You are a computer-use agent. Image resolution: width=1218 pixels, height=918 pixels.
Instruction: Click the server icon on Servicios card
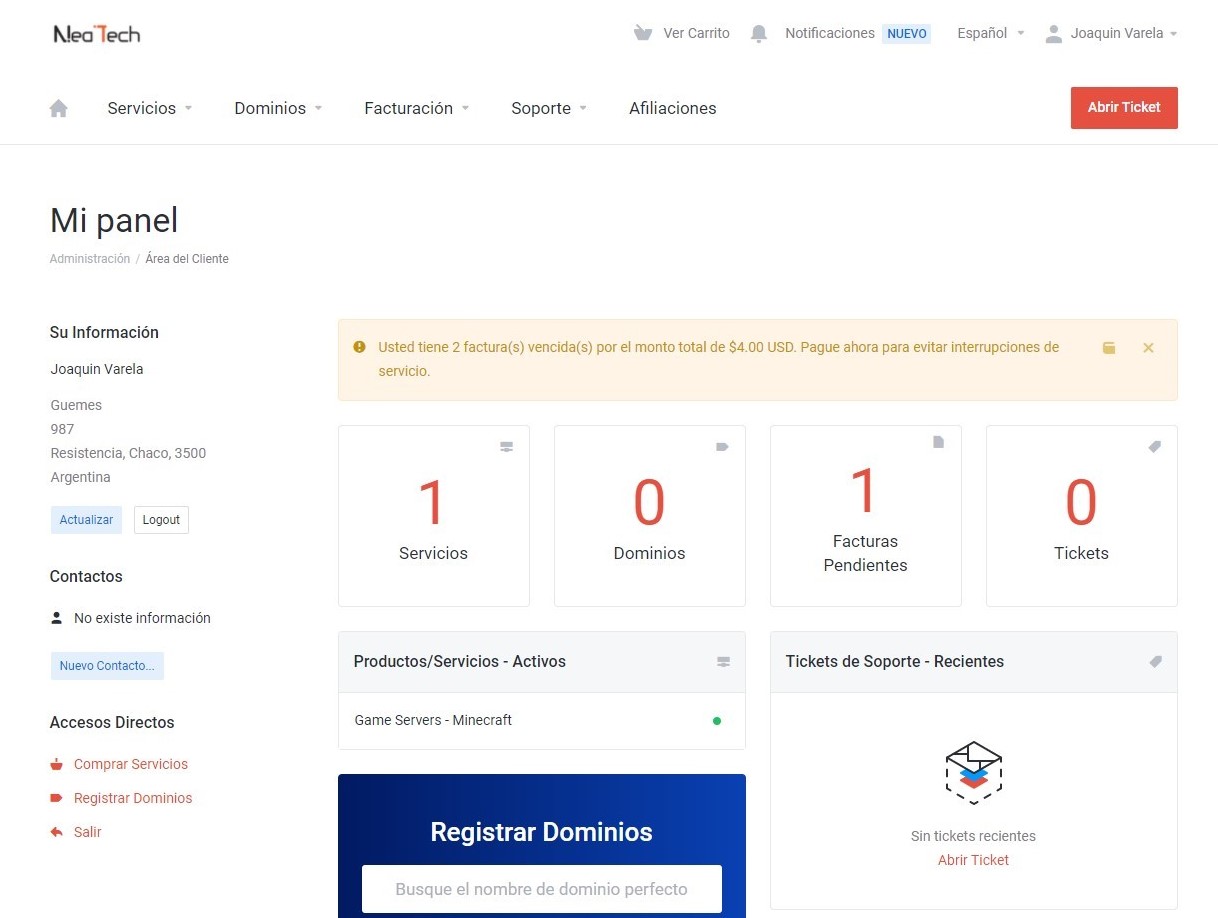[506, 447]
